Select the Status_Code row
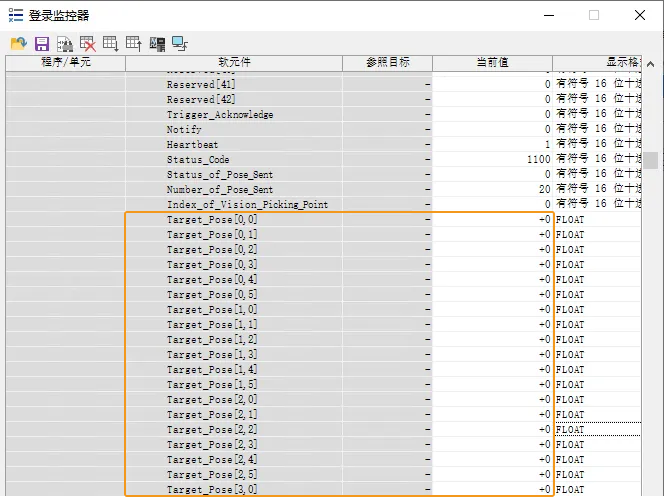Viewport: 664px width, 497px height. point(324,160)
